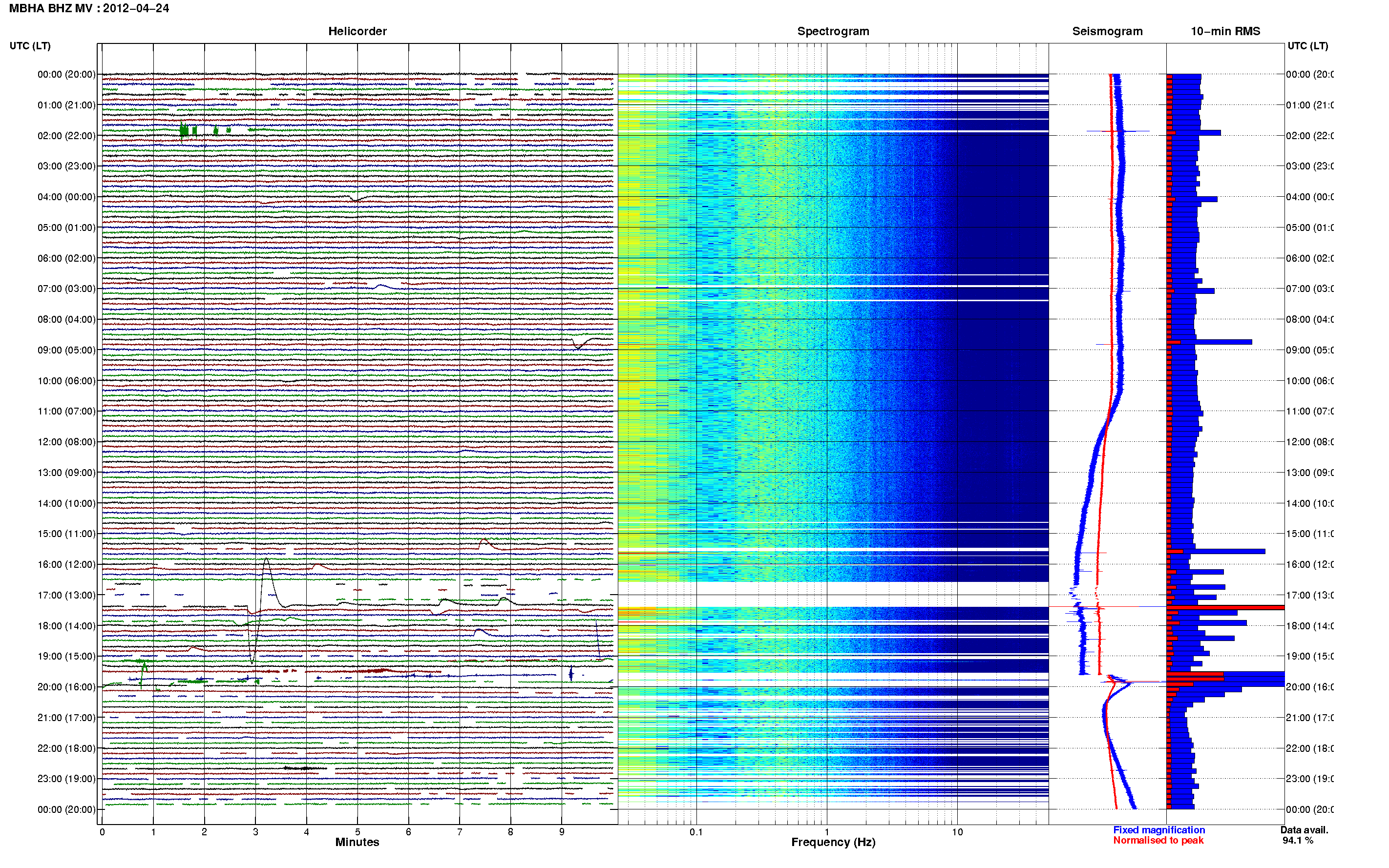The image size is (1389, 868).
Task: Click the left '17:00 (13:00)' time label
Action: 66,595
